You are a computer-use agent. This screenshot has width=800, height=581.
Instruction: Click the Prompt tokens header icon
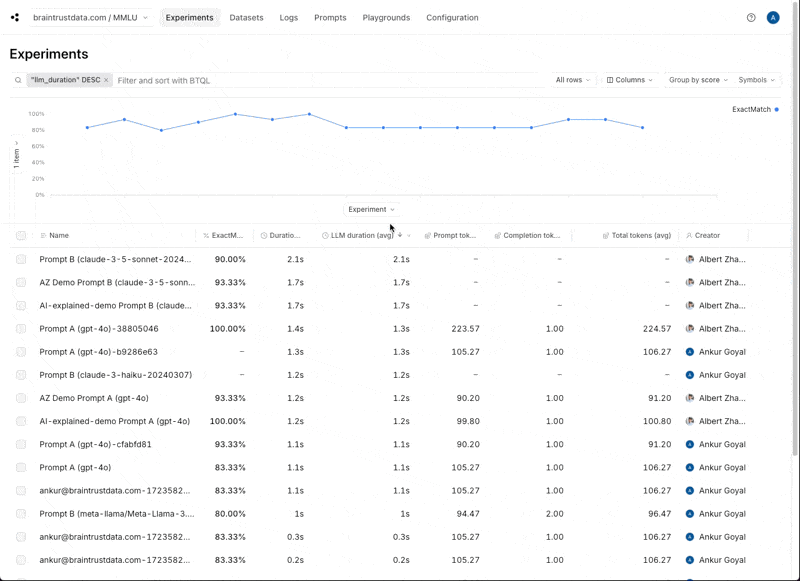click(x=428, y=236)
